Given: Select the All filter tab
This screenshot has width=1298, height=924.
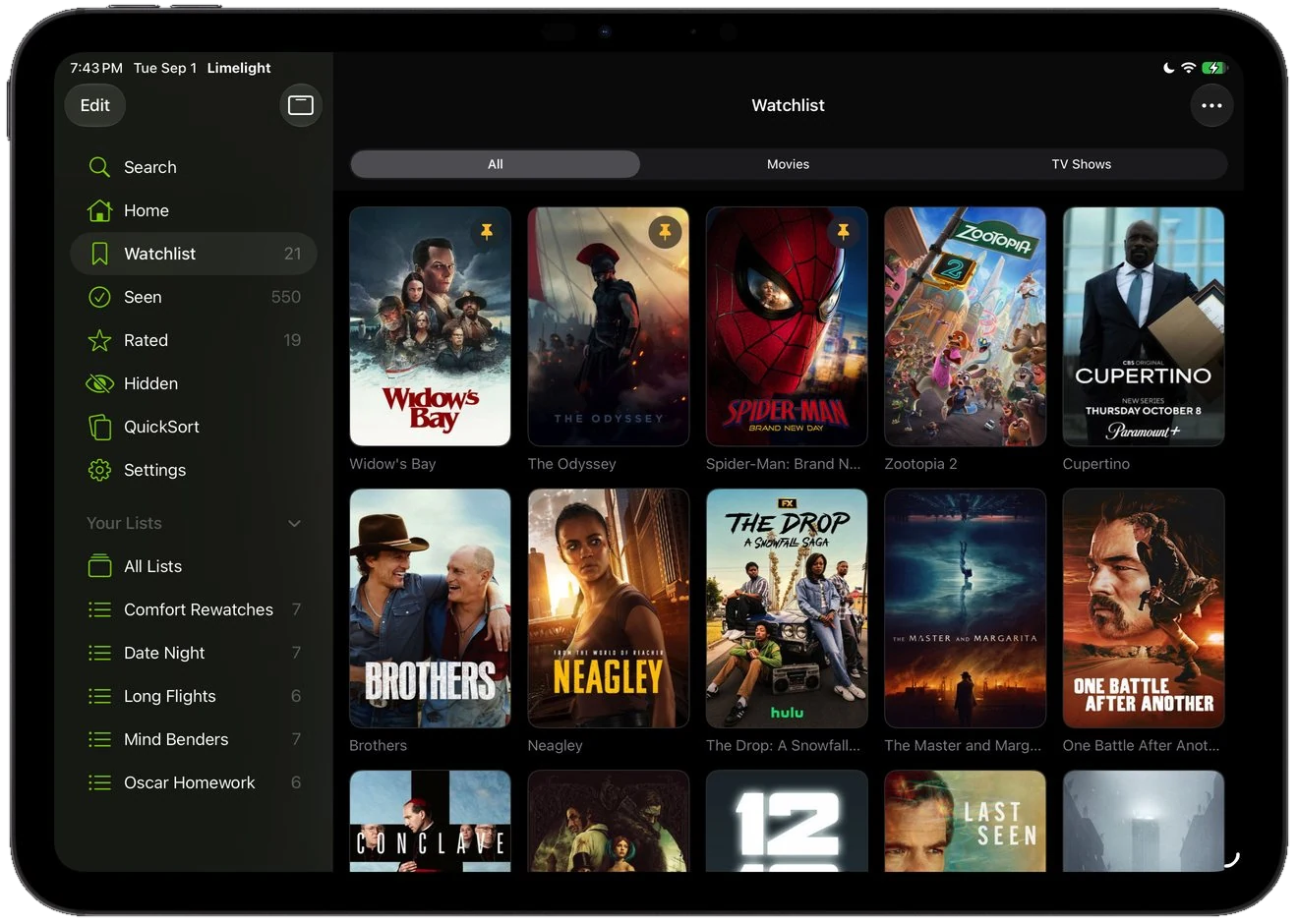Looking at the screenshot, I should pos(496,164).
